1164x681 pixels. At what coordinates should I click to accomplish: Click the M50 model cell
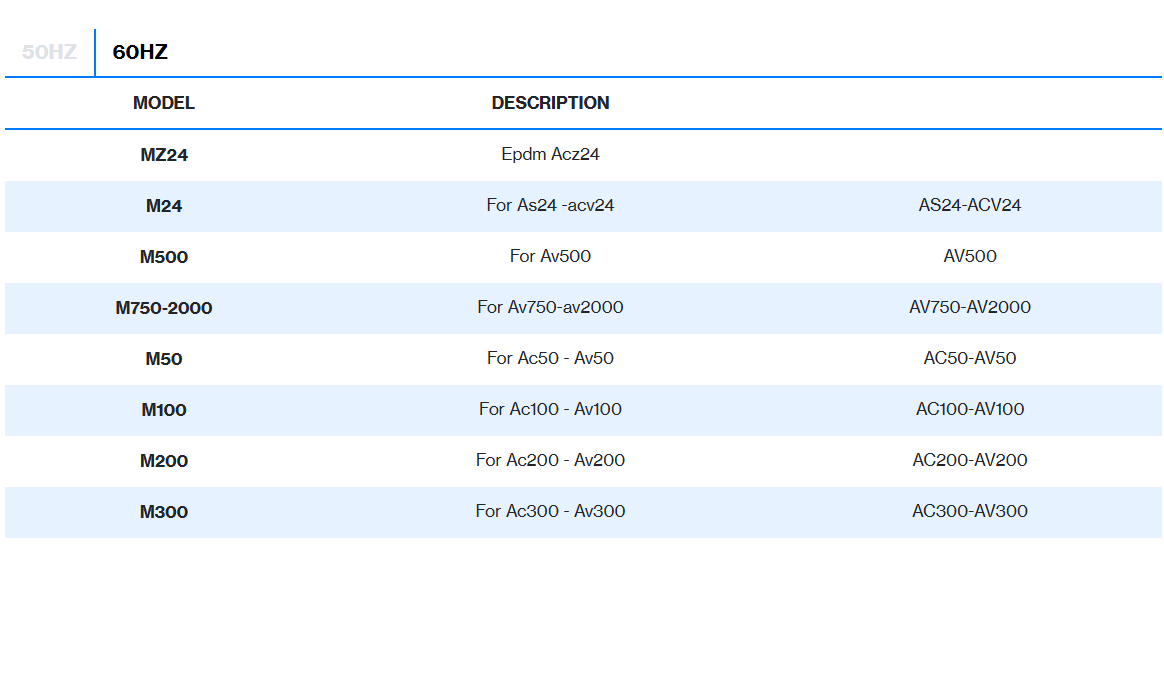(164, 359)
